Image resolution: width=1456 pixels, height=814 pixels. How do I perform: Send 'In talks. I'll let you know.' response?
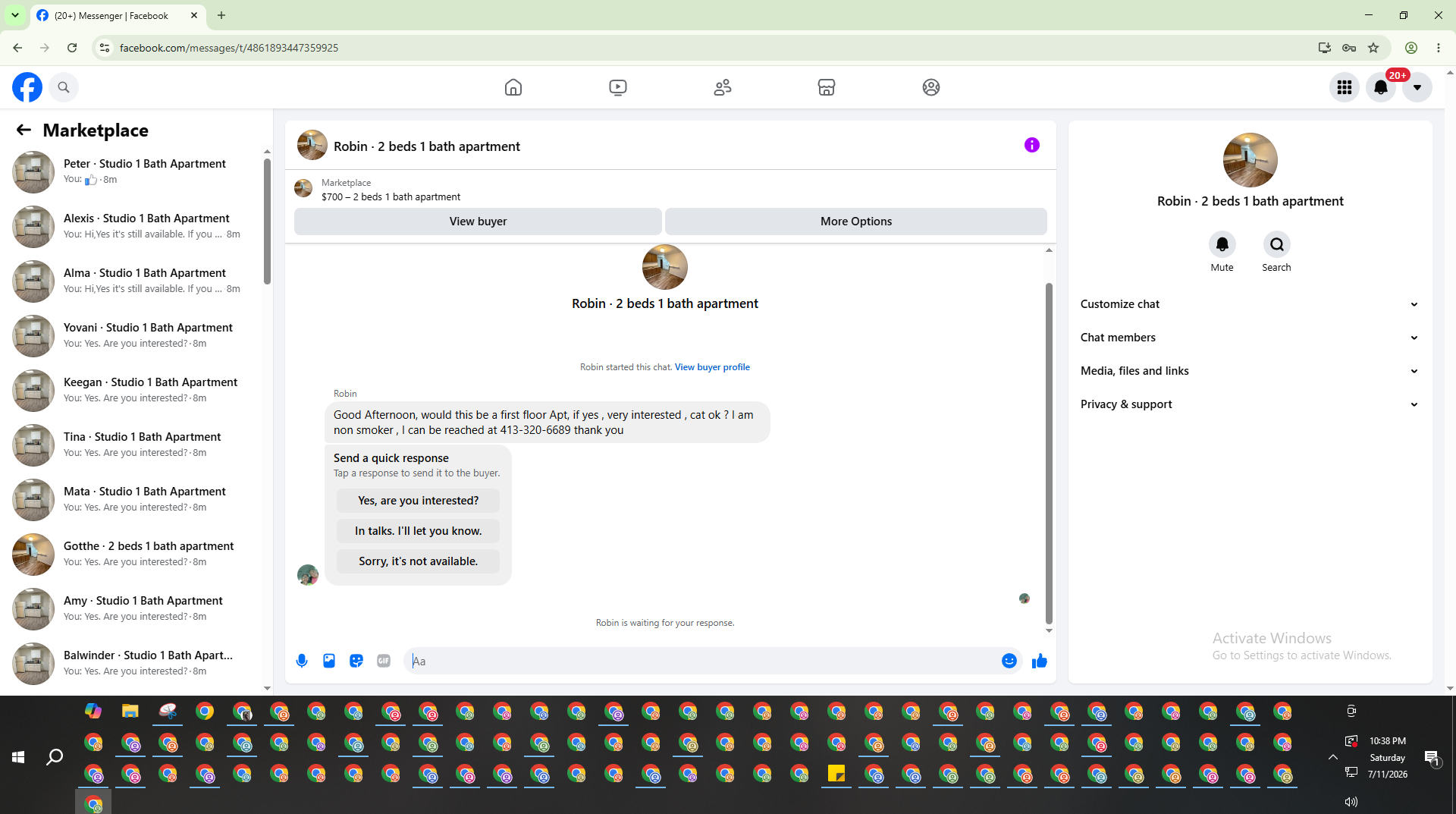click(x=418, y=531)
